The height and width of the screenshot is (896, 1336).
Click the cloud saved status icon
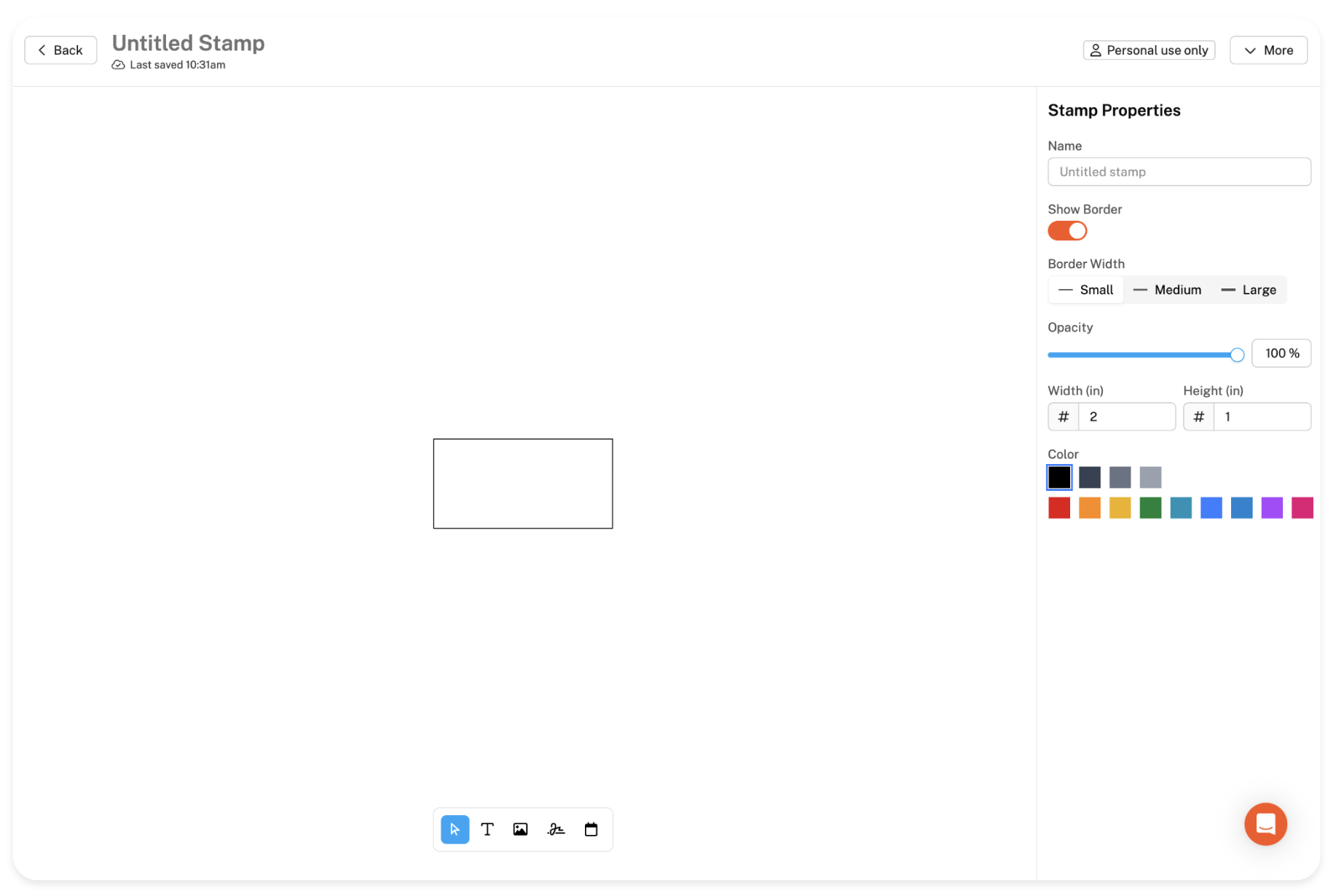(x=118, y=65)
